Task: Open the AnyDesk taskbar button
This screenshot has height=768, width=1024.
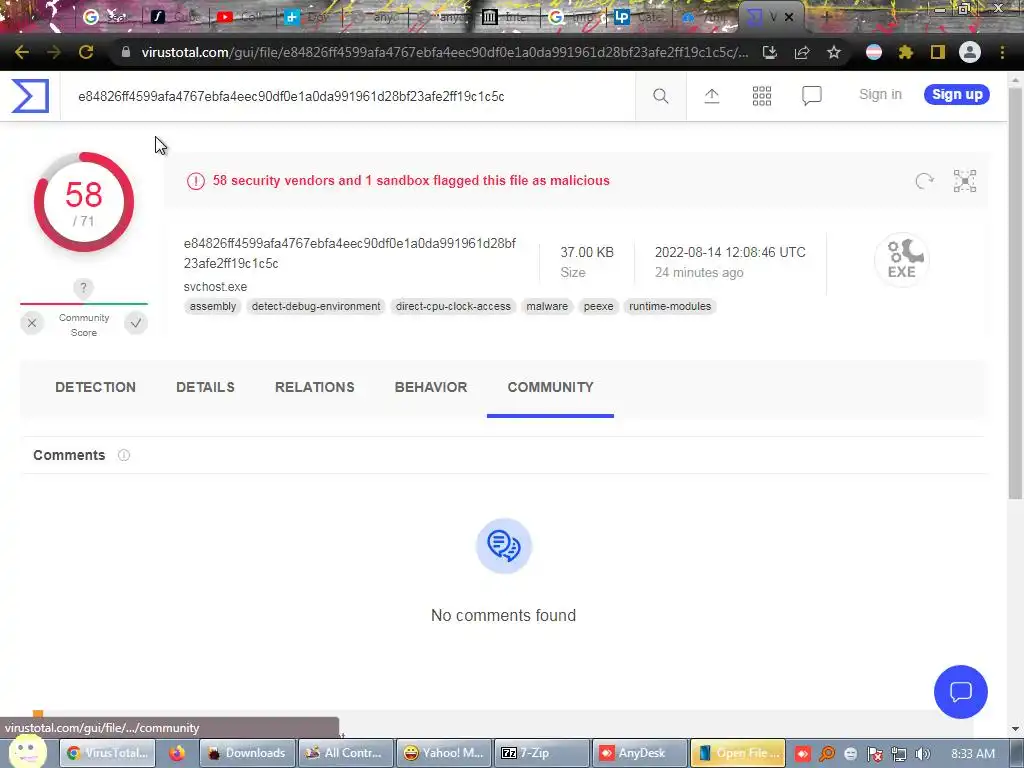Action: (x=640, y=753)
